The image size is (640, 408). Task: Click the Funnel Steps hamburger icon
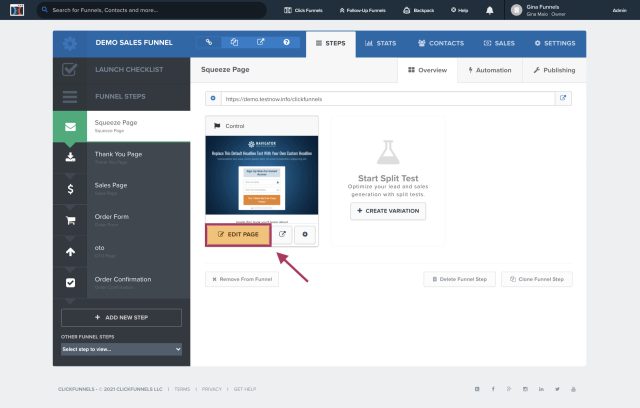[70, 97]
